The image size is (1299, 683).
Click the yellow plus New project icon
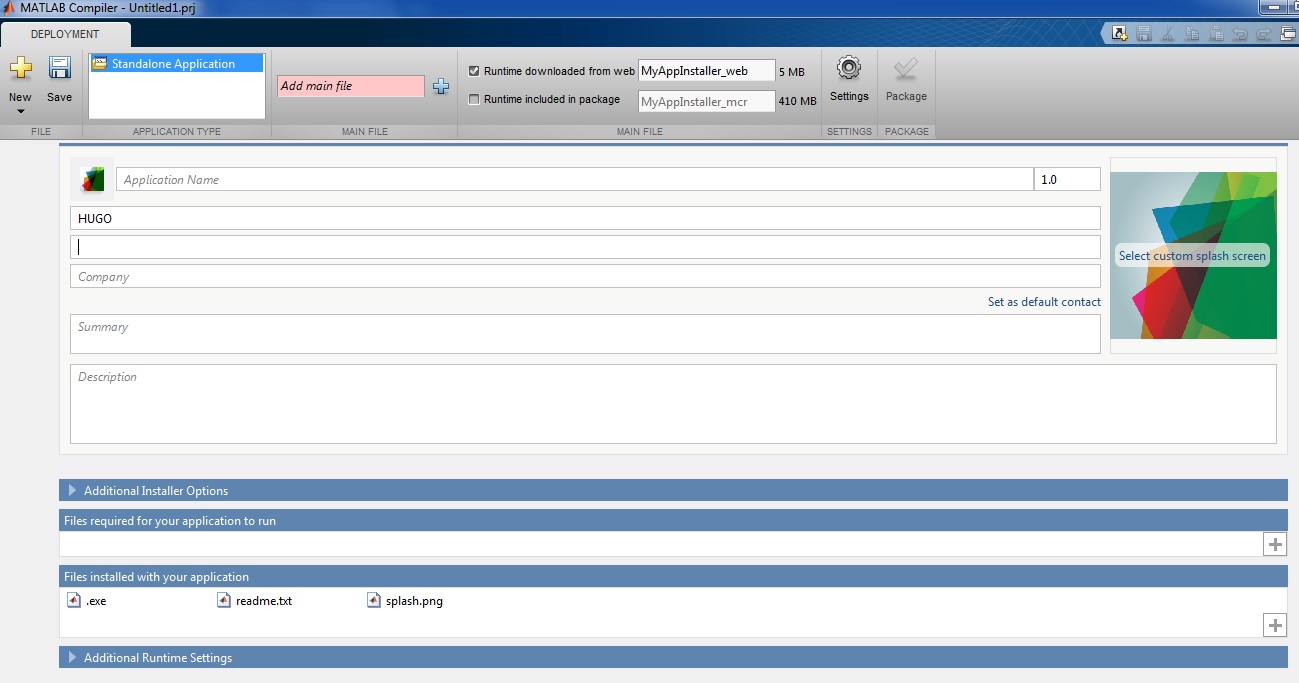(x=20, y=68)
